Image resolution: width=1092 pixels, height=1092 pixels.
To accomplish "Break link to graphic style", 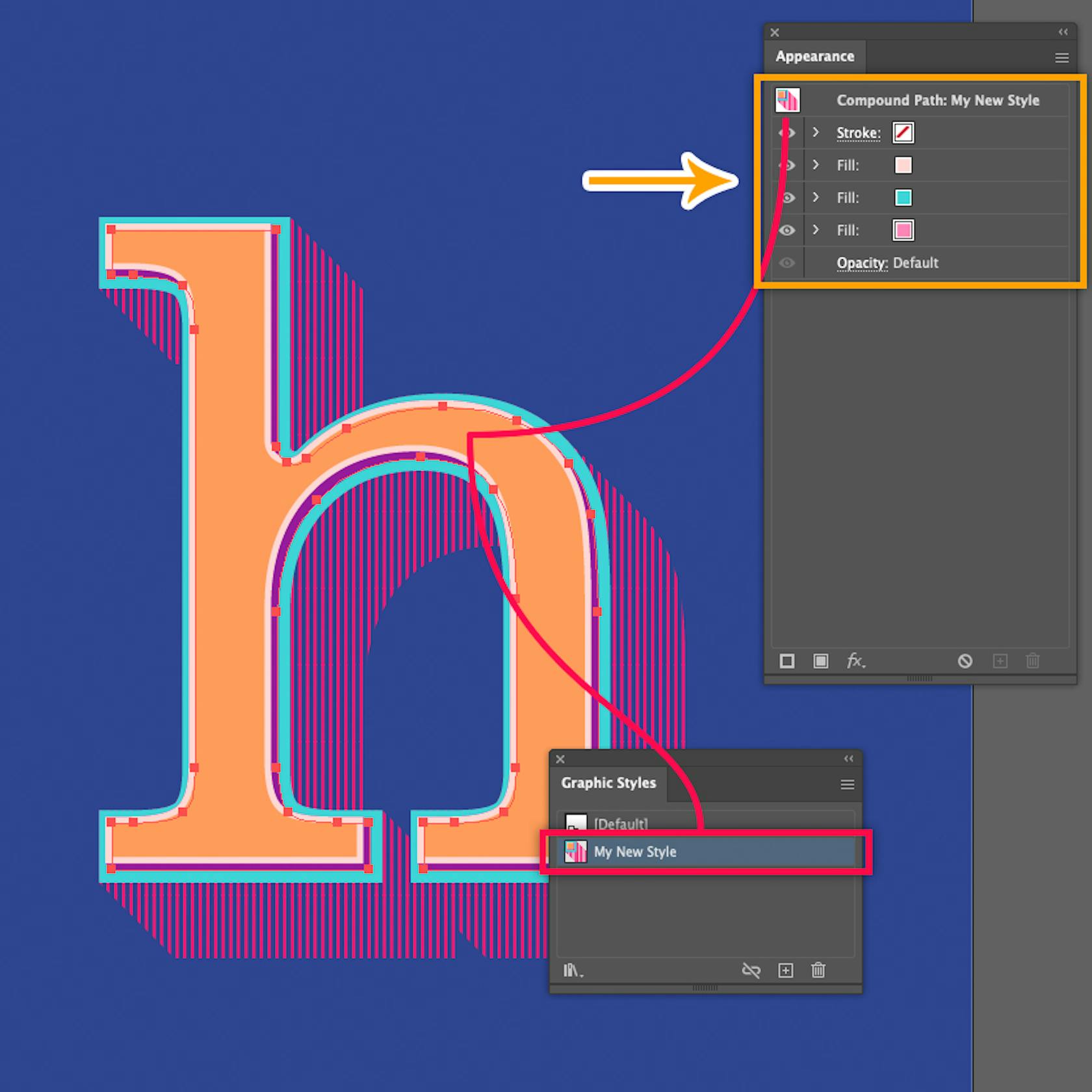I will [x=752, y=971].
